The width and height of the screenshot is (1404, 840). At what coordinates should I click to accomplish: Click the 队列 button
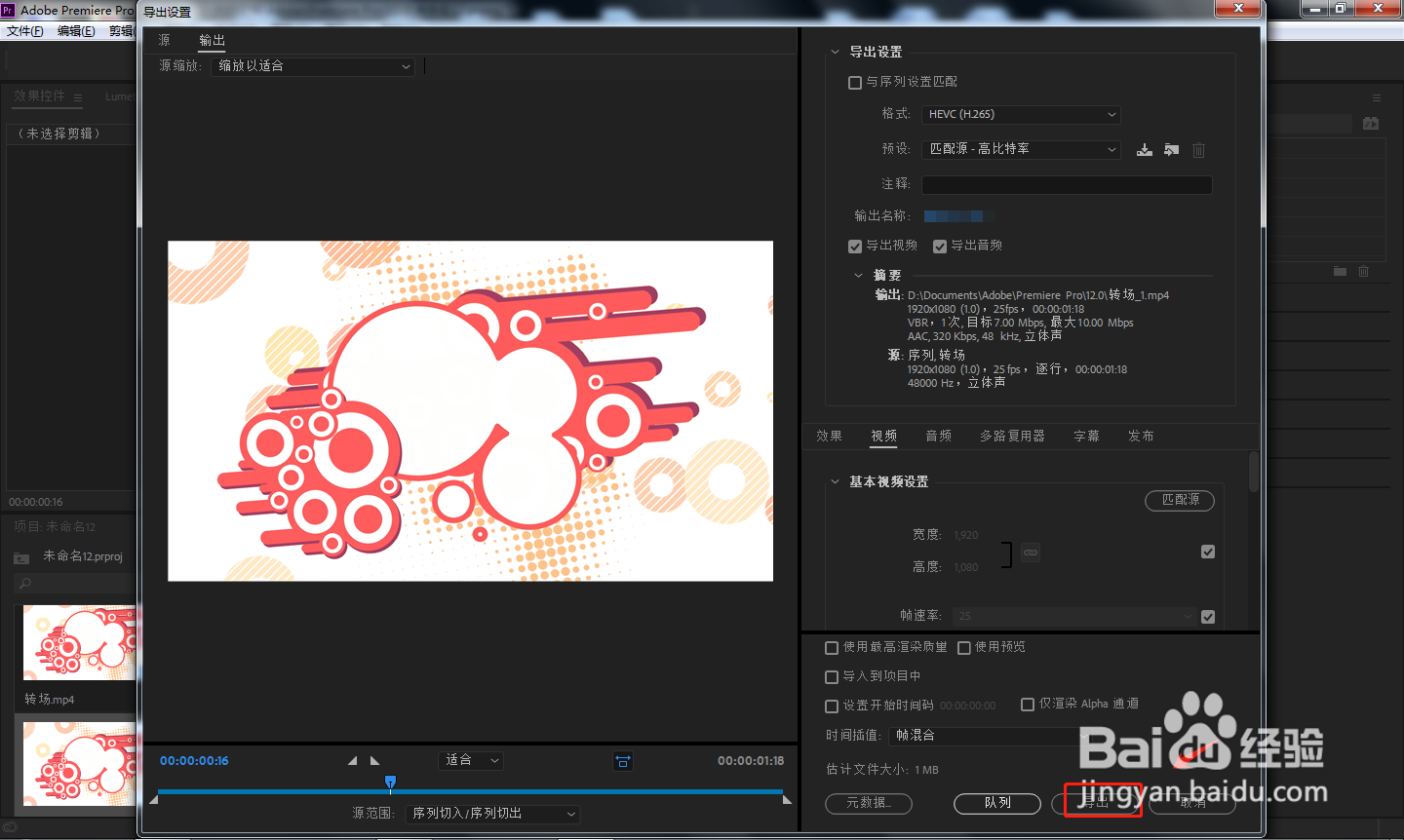pyautogui.click(x=997, y=803)
